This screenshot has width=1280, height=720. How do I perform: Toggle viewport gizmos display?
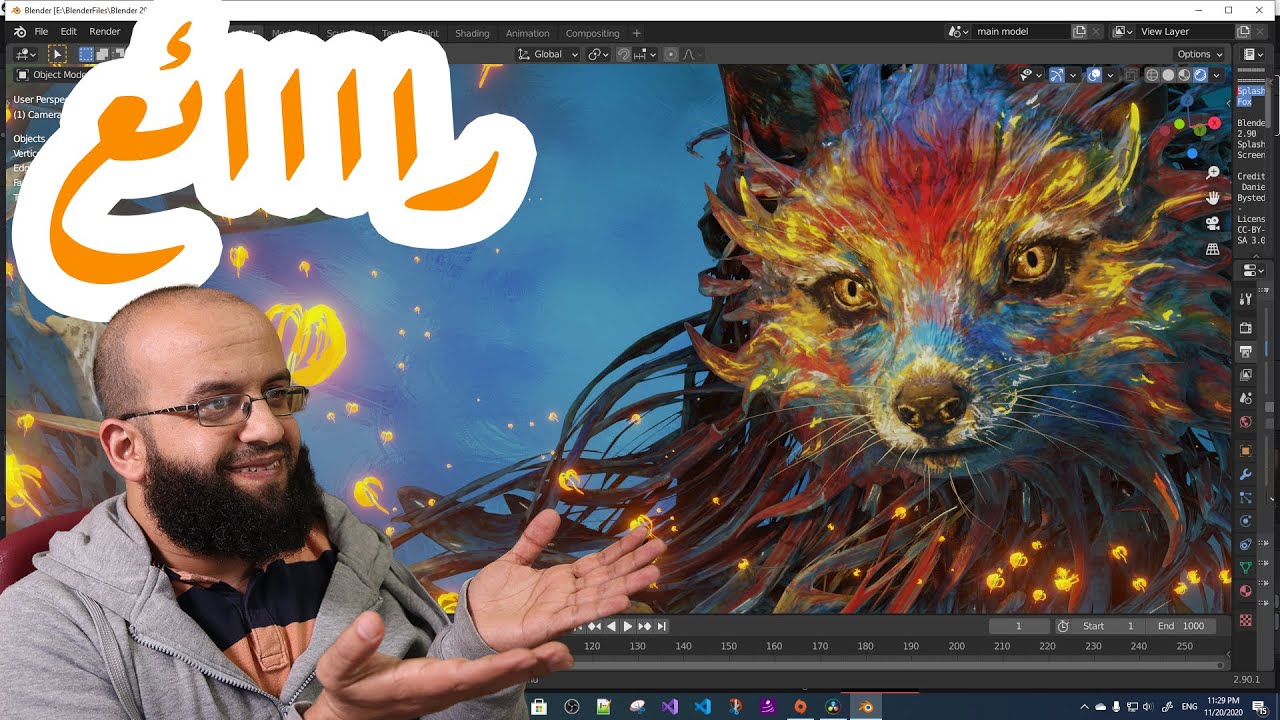(1056, 75)
